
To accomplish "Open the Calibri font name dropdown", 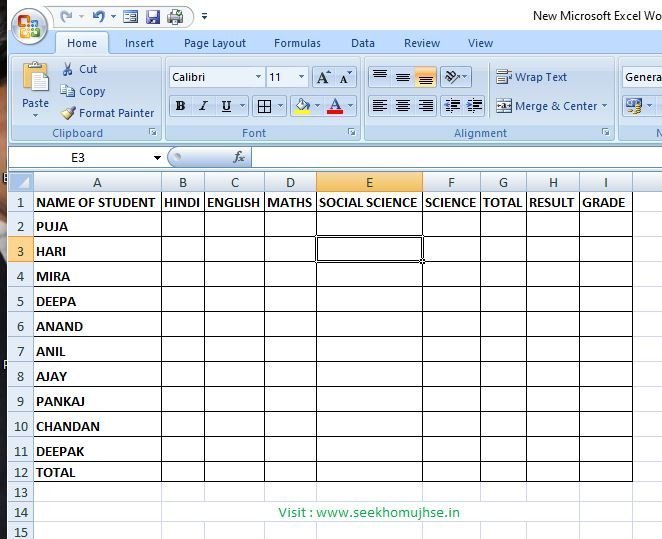I will click(x=258, y=77).
